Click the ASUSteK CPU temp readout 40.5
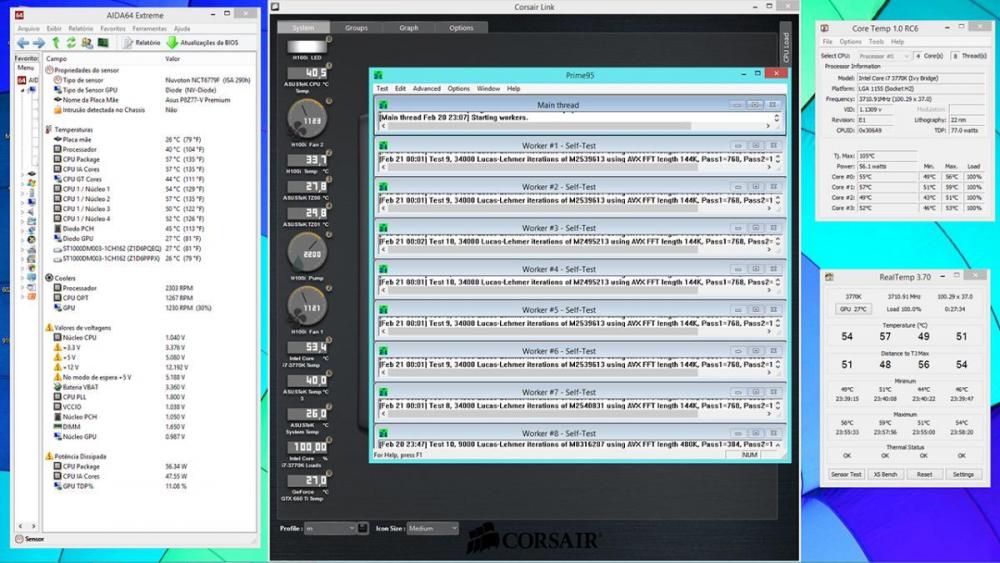The image size is (1000, 563). tap(307, 73)
